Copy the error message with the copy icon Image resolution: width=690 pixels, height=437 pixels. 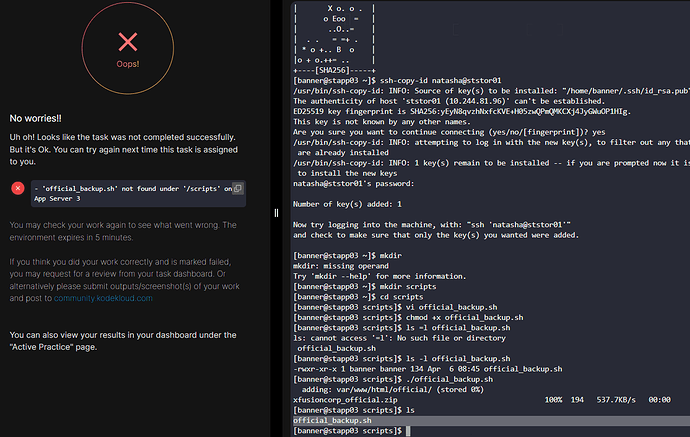click(238, 188)
